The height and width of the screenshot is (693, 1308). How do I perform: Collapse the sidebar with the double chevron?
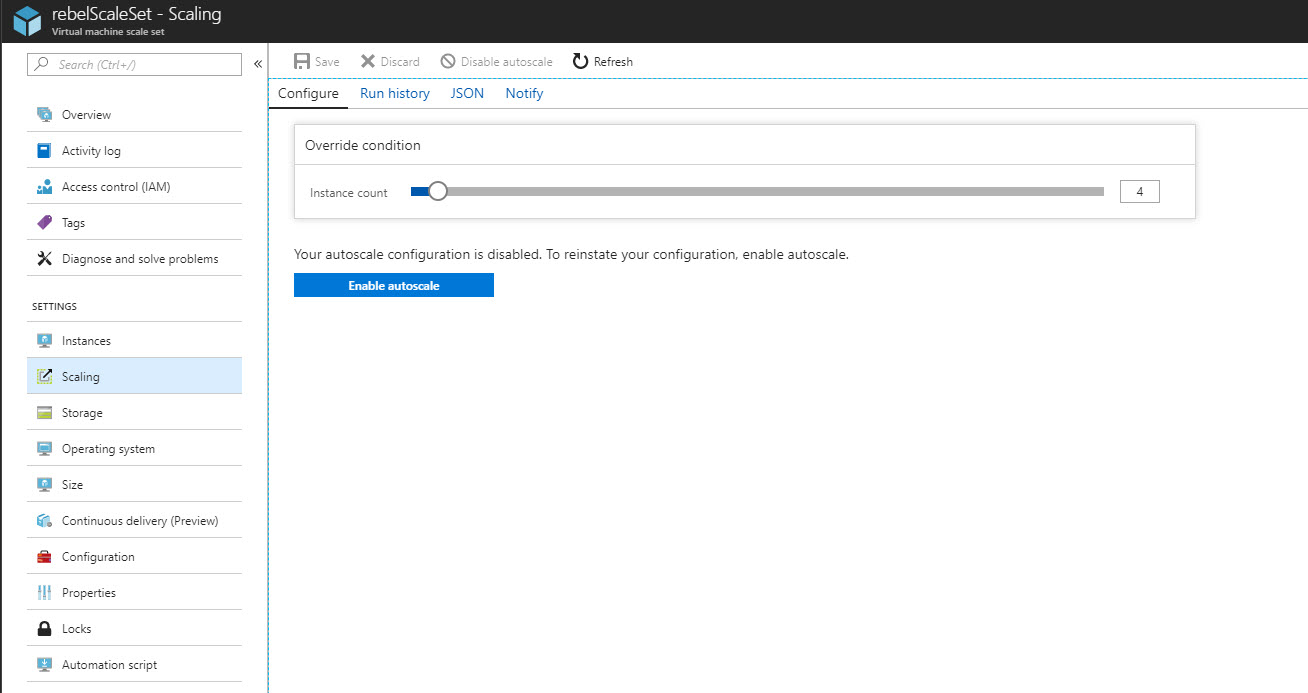pyautogui.click(x=257, y=64)
